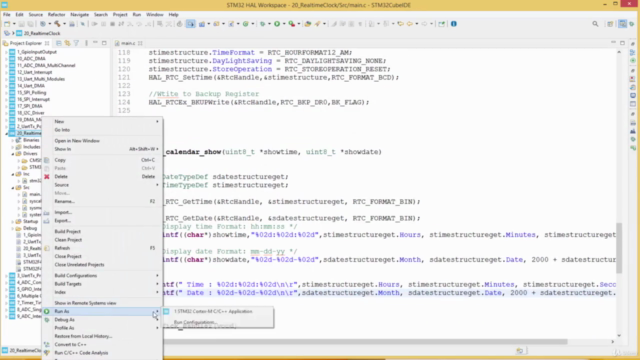This screenshot has height=360, width=640.
Task: Click the magnifier Search icon top right
Action: (x=595, y=24)
